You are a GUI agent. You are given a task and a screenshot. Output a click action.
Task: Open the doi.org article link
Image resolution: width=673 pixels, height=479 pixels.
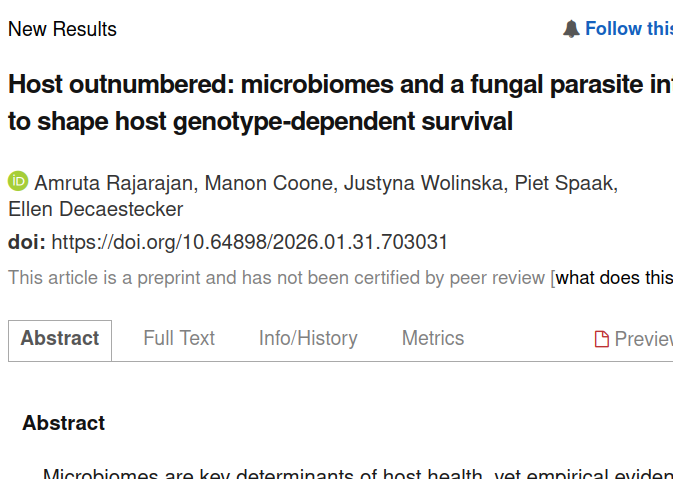coord(249,242)
